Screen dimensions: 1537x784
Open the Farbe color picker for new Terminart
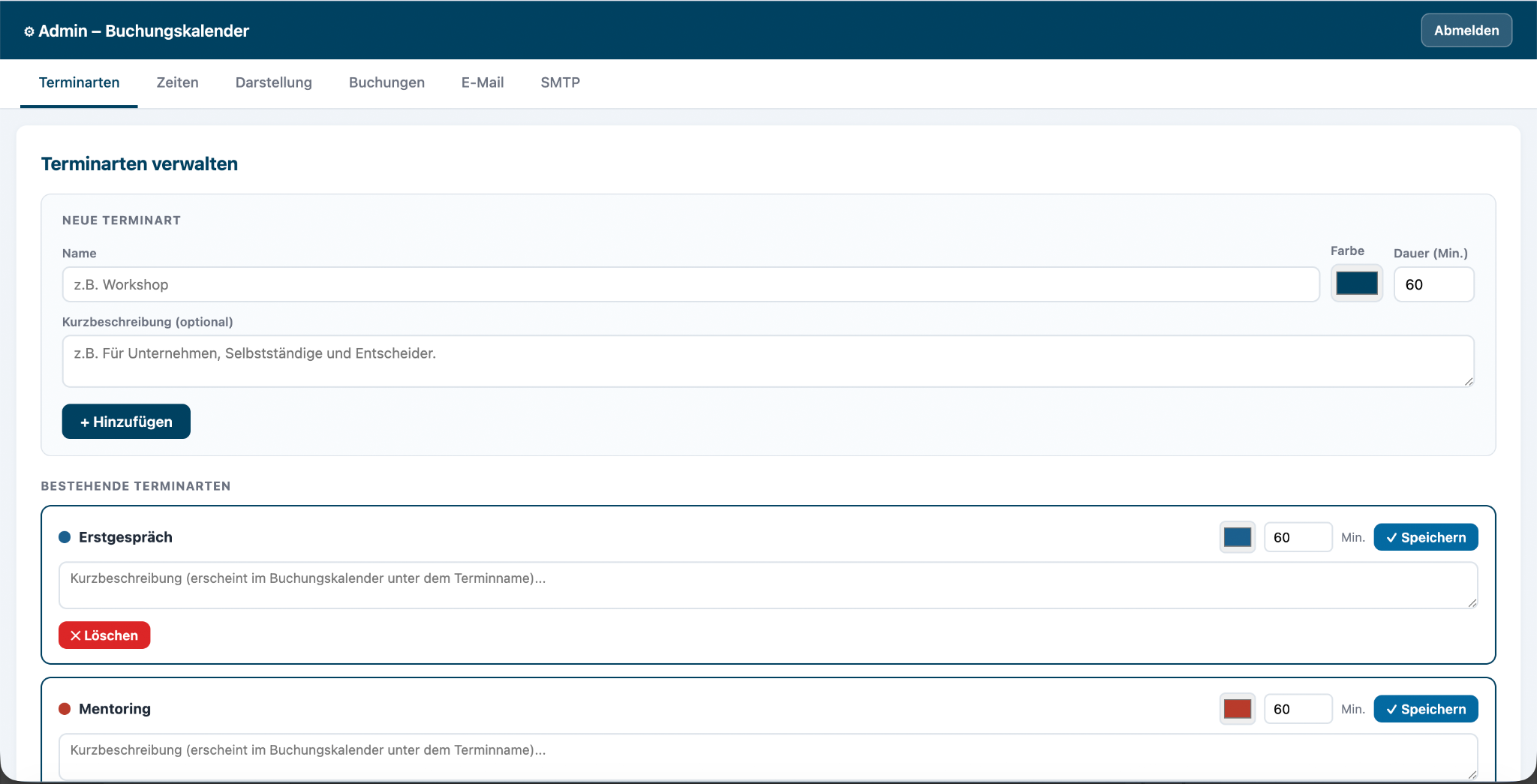[x=1357, y=284]
